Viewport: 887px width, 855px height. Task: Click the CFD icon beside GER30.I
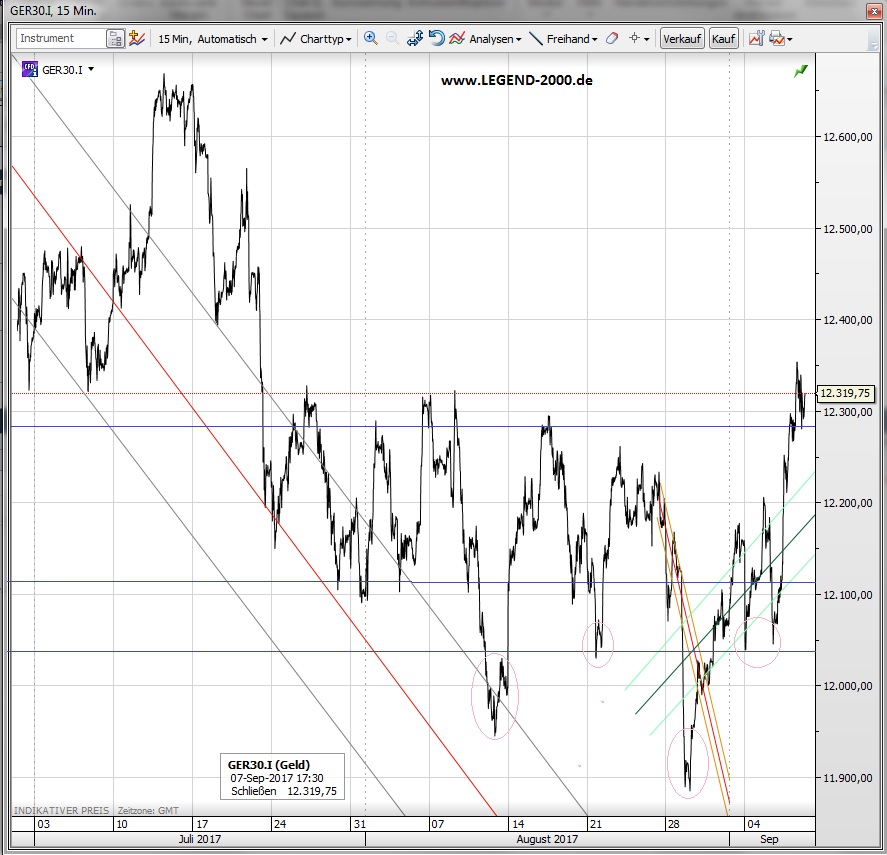click(x=29, y=70)
